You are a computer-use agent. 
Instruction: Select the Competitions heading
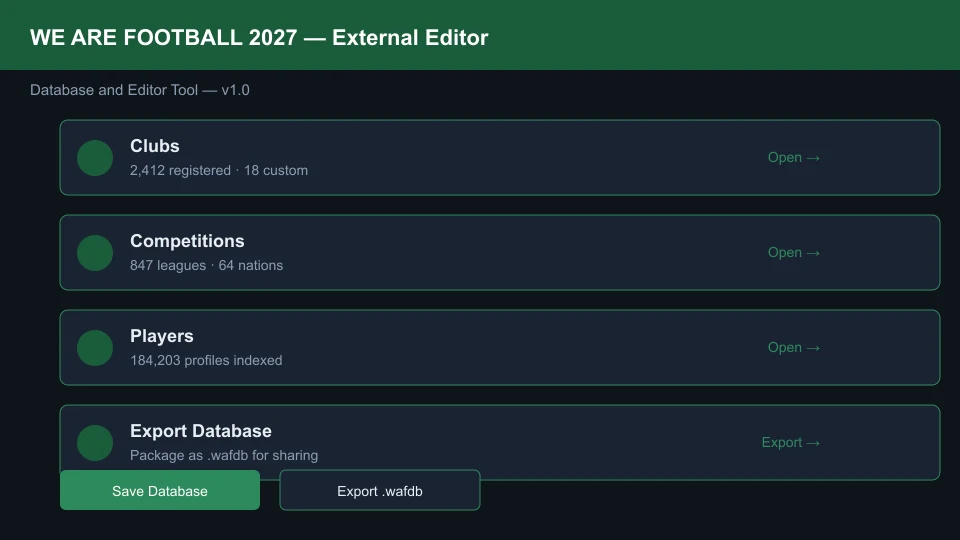pos(187,241)
